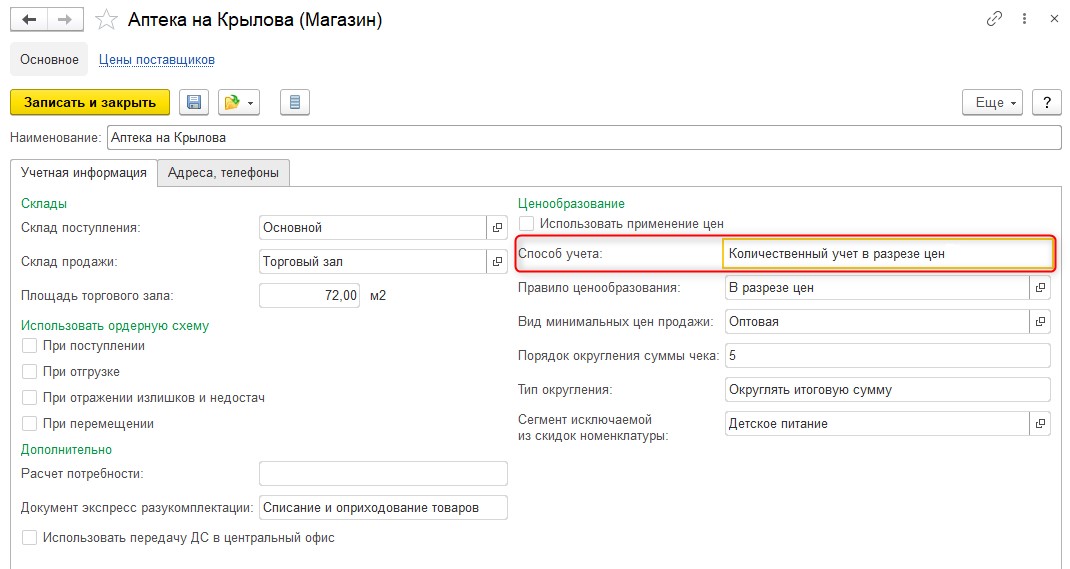Click the forward navigation arrow
1070x569 pixels.
[65, 20]
